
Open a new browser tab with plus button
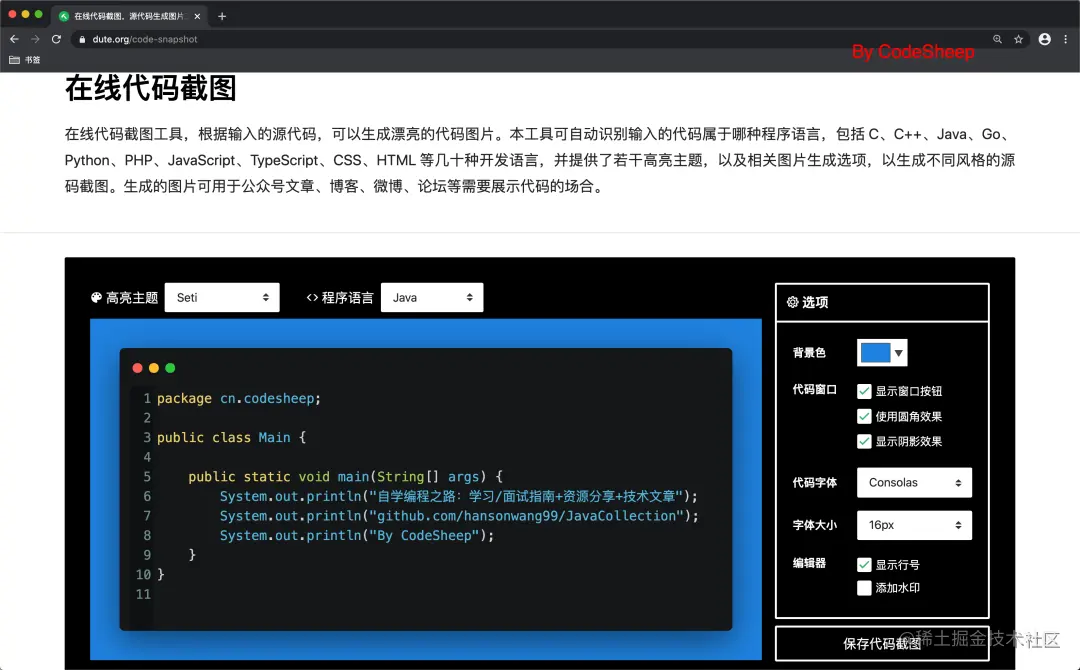pyautogui.click(x=222, y=15)
